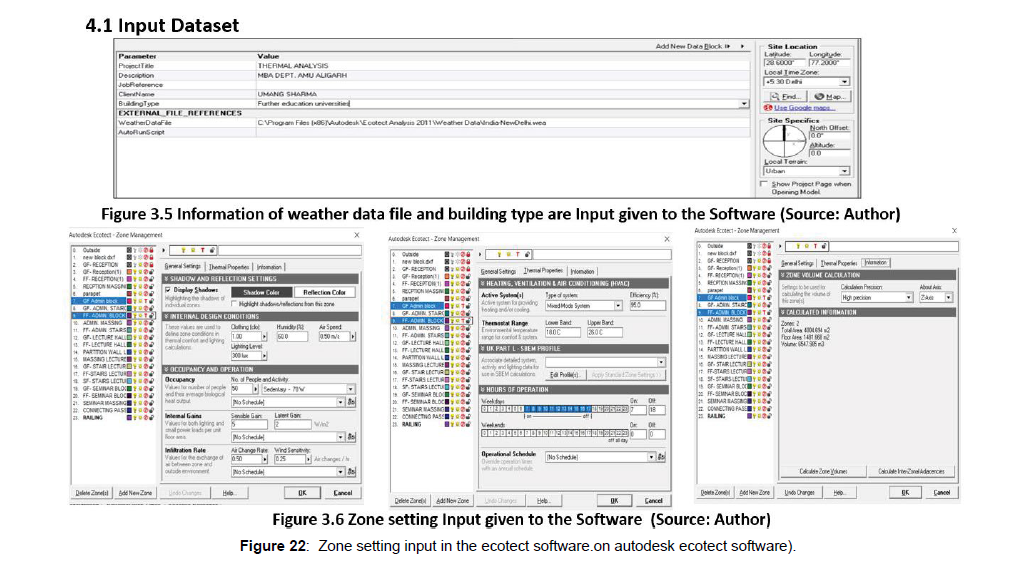Open General Settings tab in Information window
Image resolution: width=1021 pixels, height=566 pixels.
tap(798, 263)
